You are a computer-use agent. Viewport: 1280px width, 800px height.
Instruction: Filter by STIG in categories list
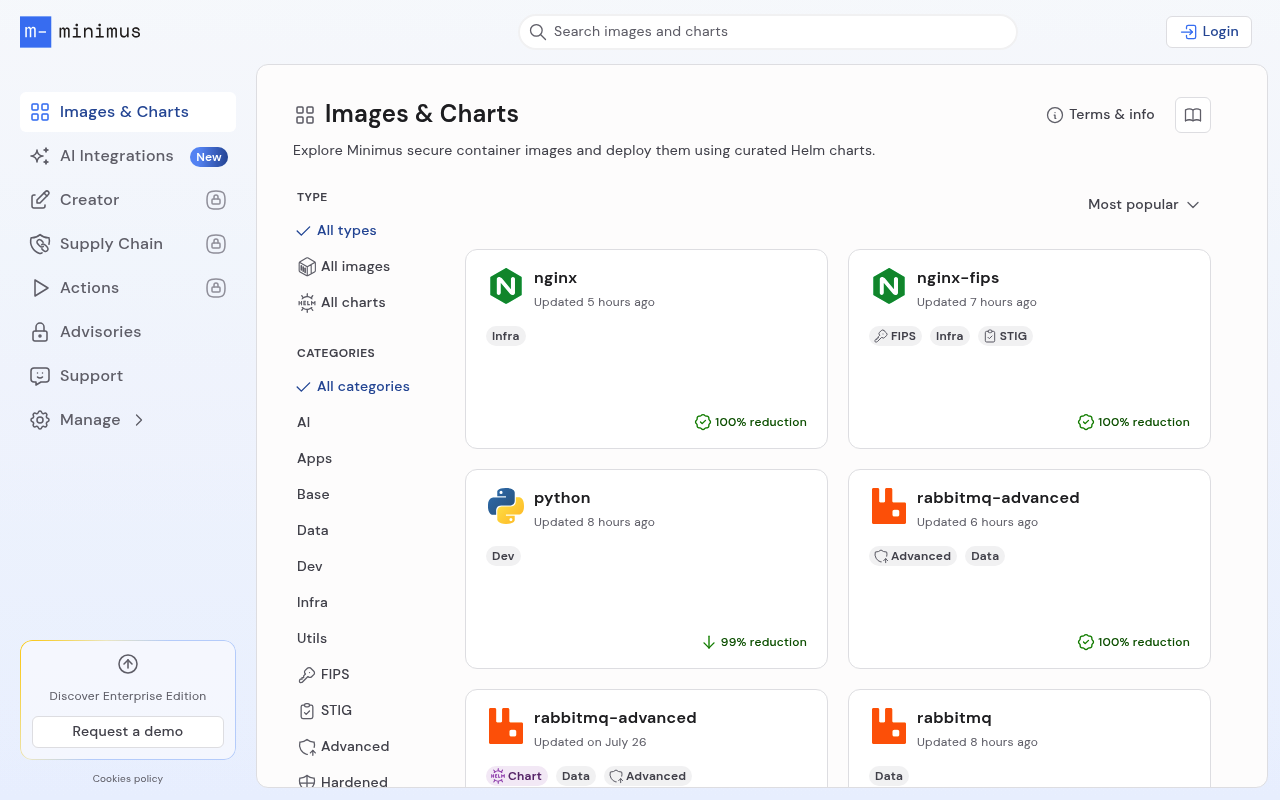click(x=325, y=710)
